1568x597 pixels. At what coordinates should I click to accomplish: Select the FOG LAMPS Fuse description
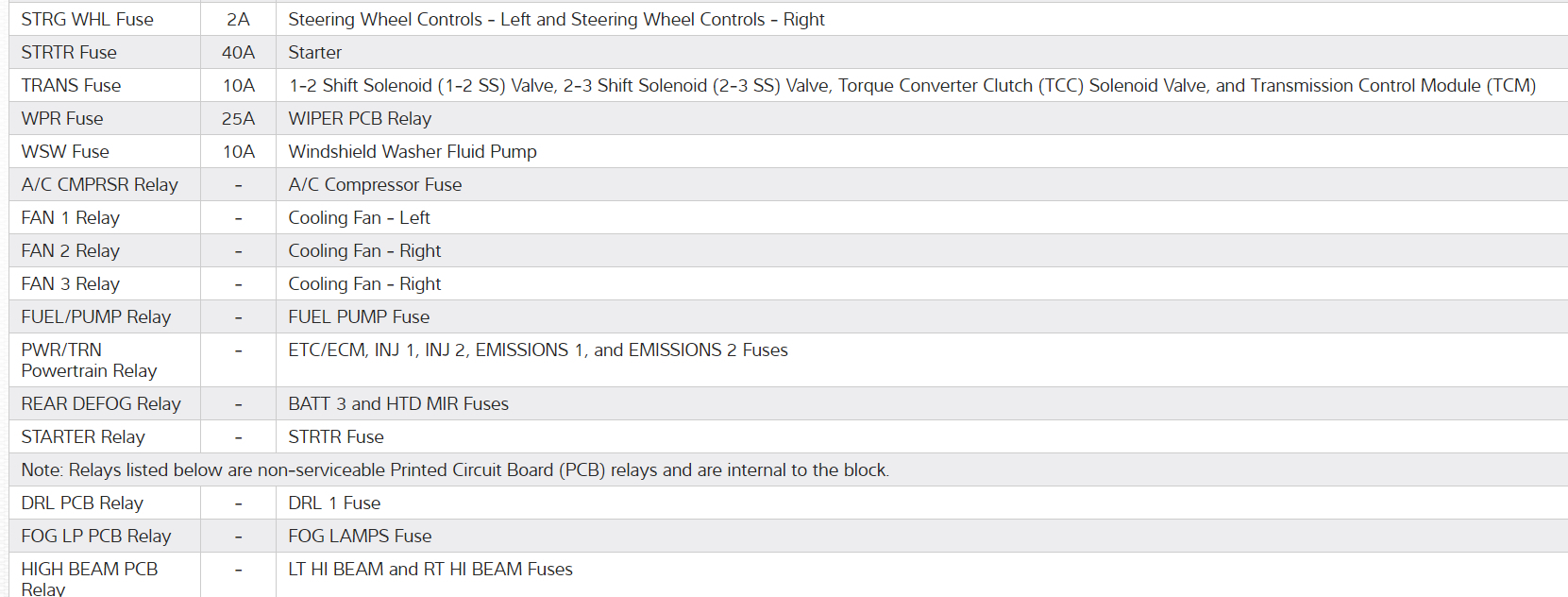360,536
